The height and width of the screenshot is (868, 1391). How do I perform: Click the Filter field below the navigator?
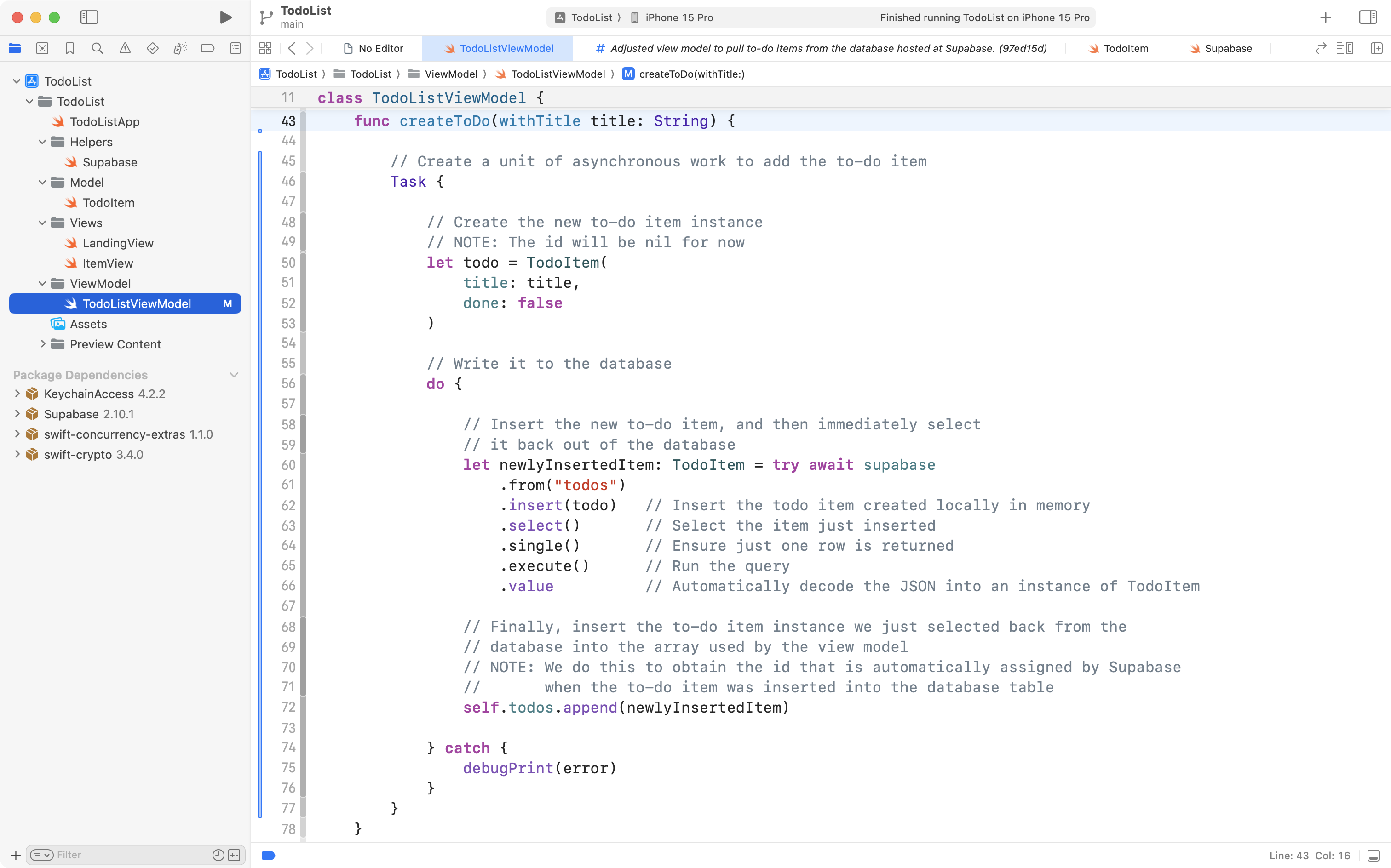pos(115,855)
